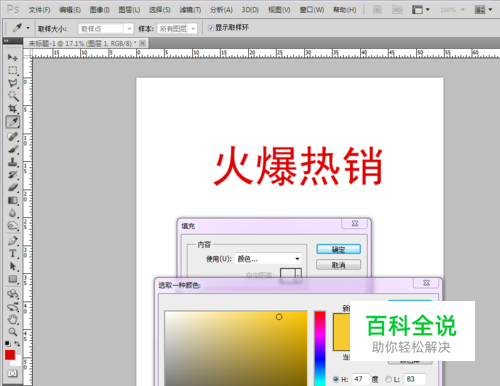Click the red foreground color swatch

(9, 355)
